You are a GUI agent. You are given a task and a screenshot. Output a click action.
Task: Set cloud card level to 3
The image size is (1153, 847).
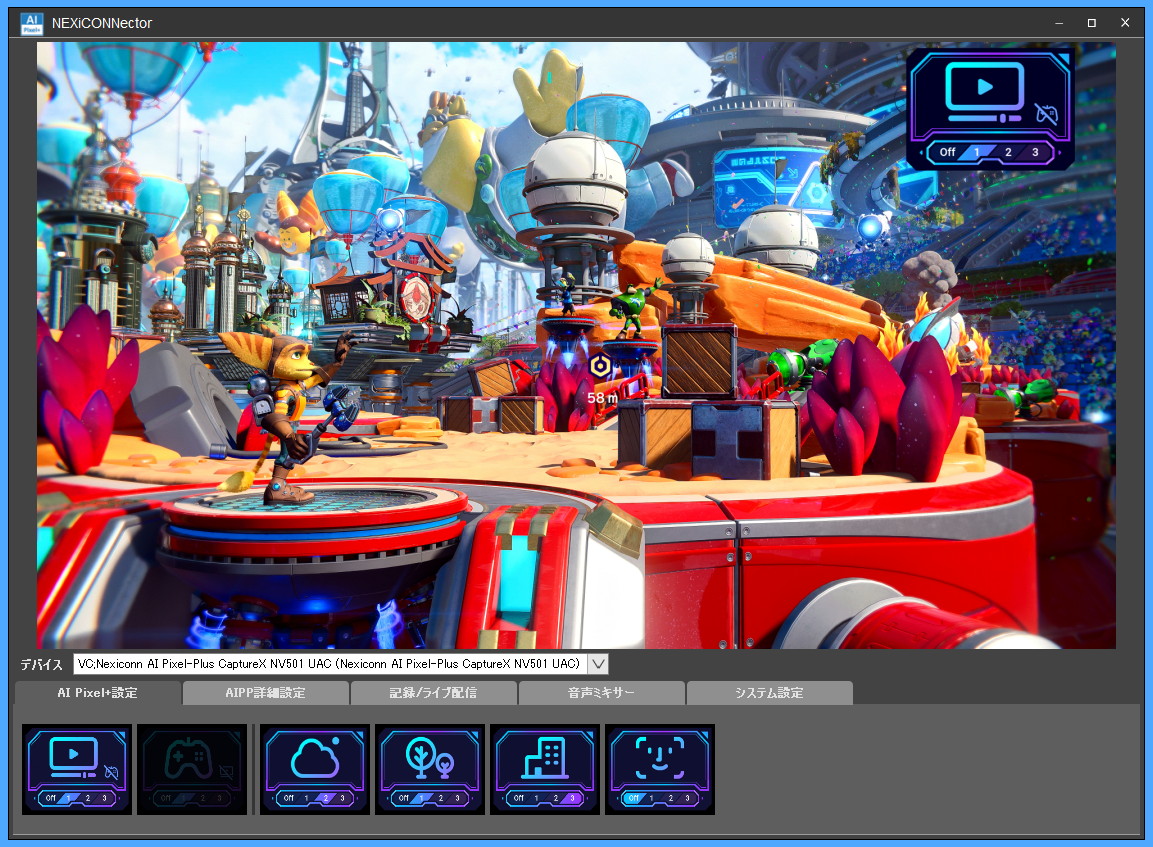(x=342, y=798)
